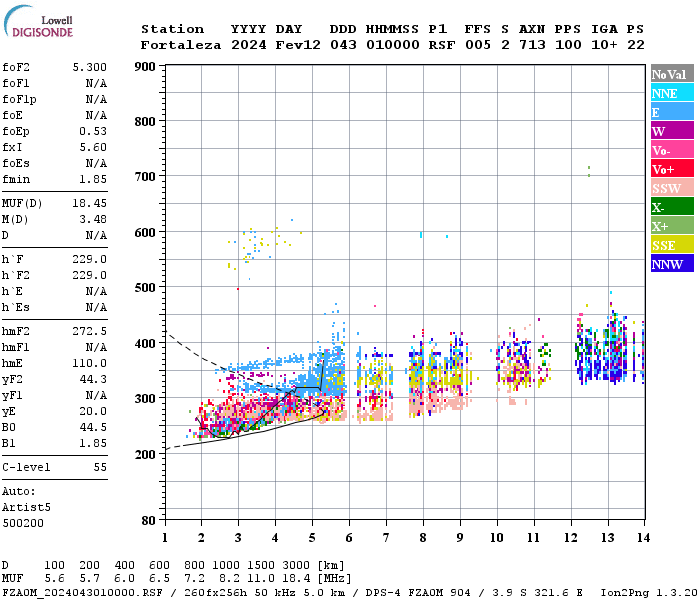Click the foF2 value 5.300

[x=90, y=67]
